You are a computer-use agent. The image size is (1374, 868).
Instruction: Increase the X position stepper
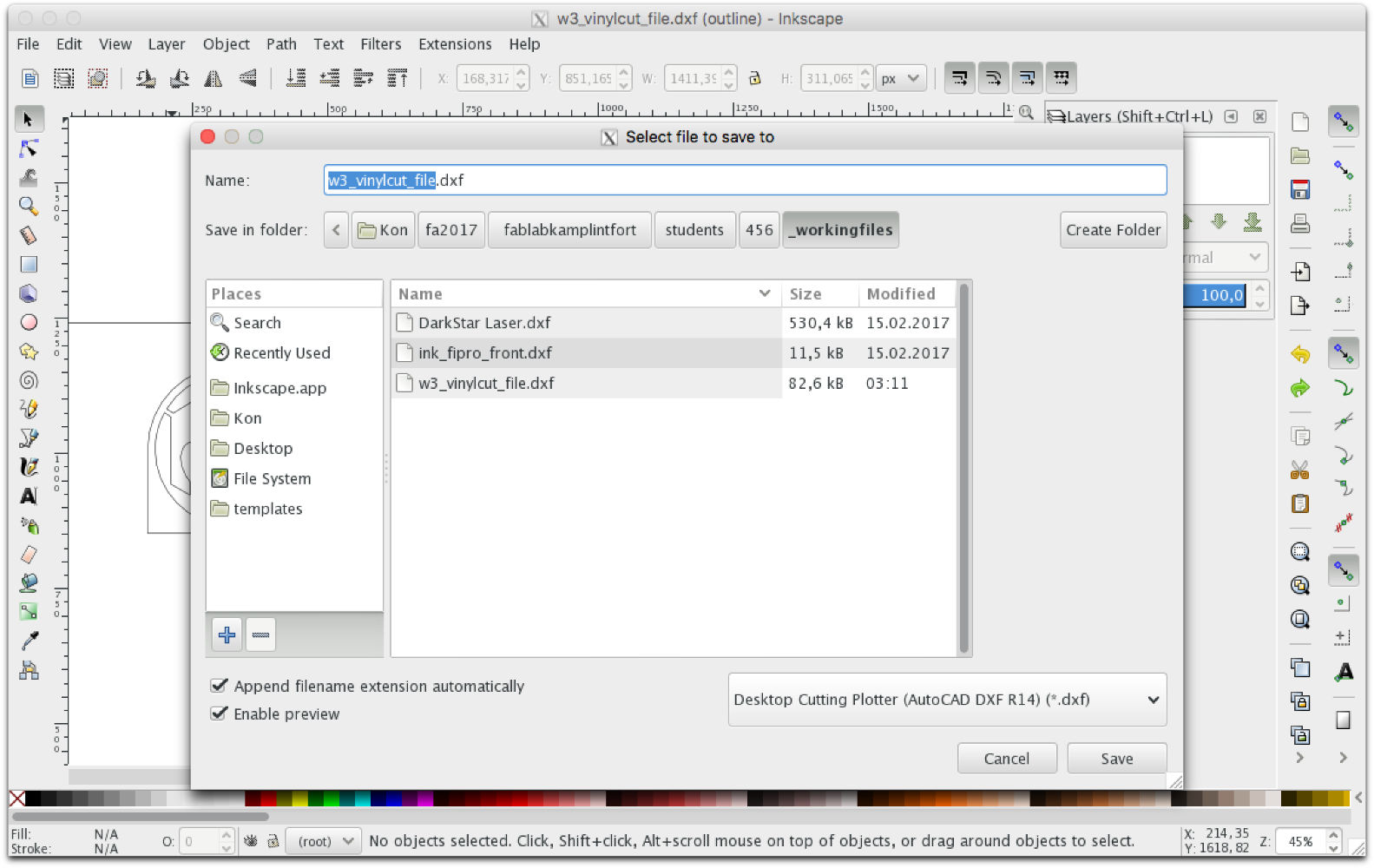522,72
